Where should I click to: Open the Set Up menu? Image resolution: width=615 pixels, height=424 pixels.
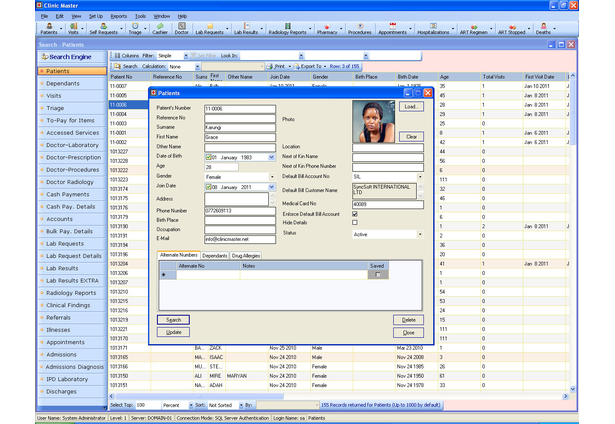tap(95, 16)
